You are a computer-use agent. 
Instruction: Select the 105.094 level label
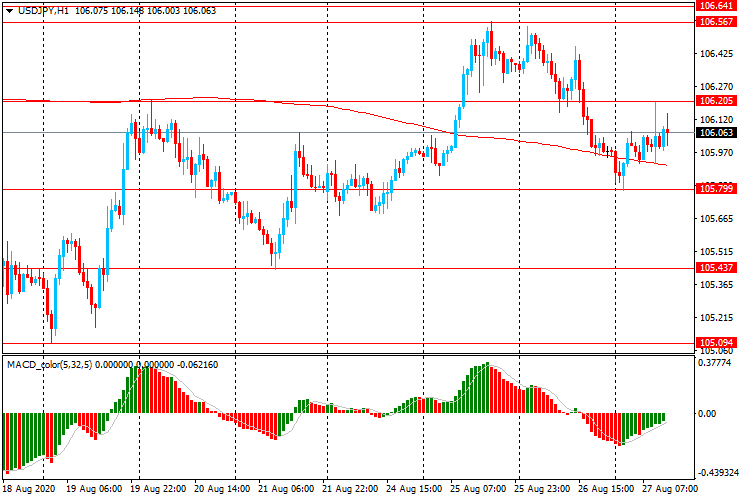point(716,342)
